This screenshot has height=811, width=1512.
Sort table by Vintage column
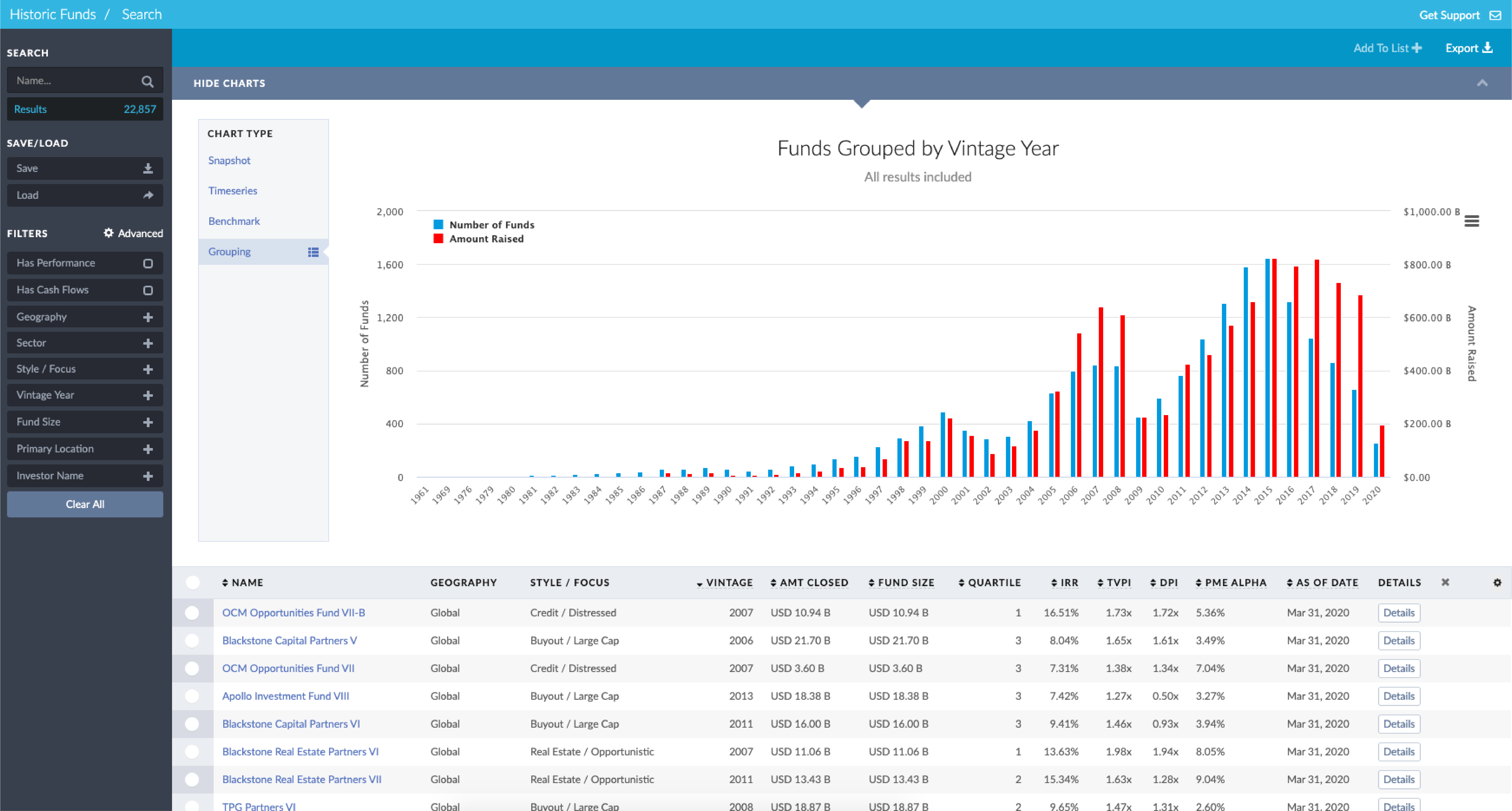725,583
